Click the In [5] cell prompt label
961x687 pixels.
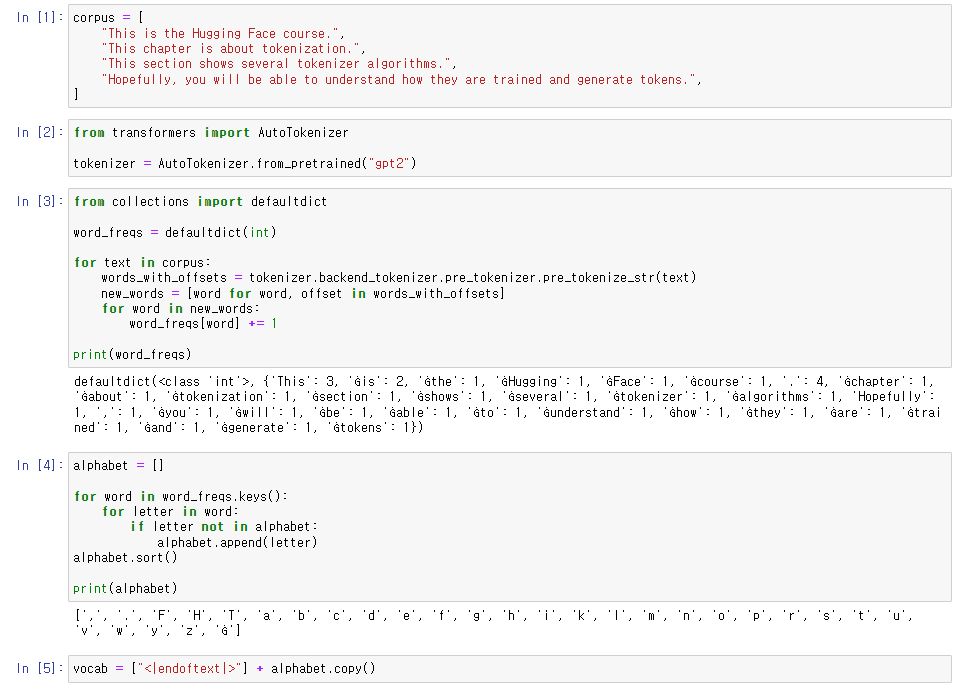(x=40, y=668)
